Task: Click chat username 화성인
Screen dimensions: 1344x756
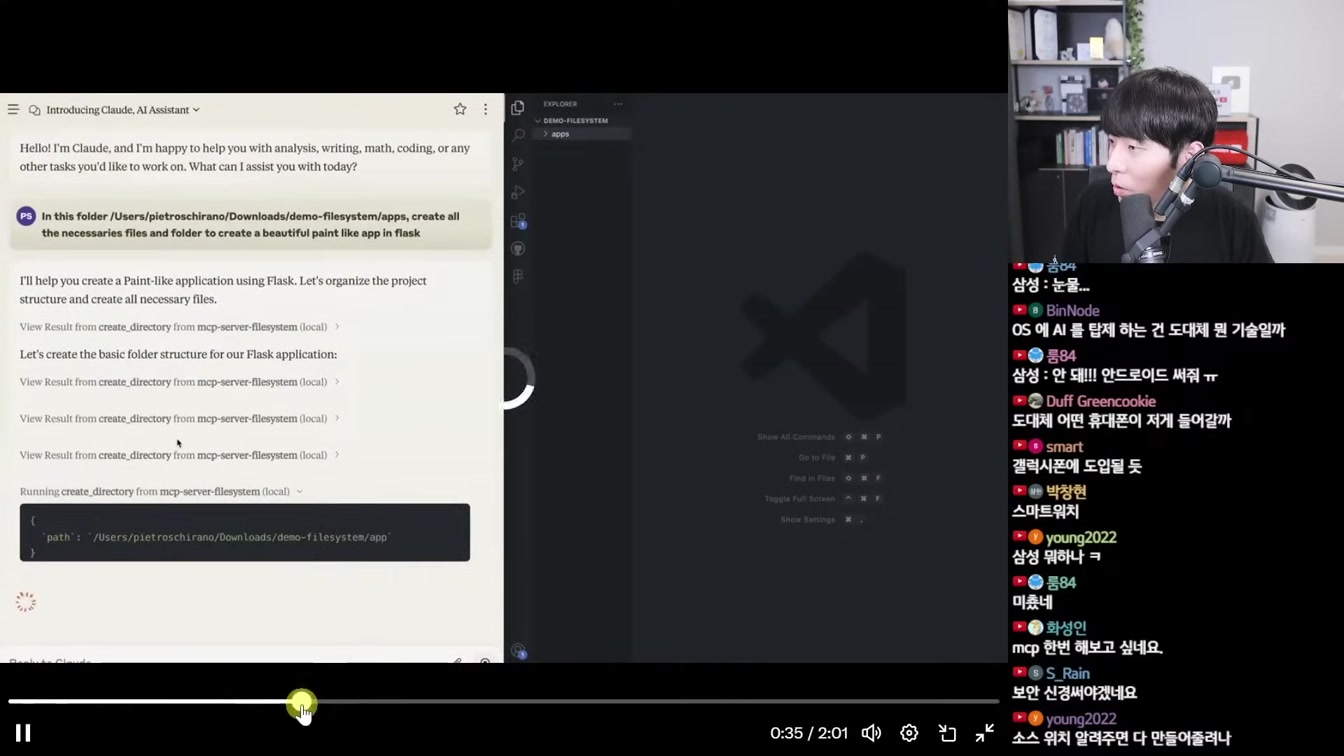Action: click(x=1066, y=628)
